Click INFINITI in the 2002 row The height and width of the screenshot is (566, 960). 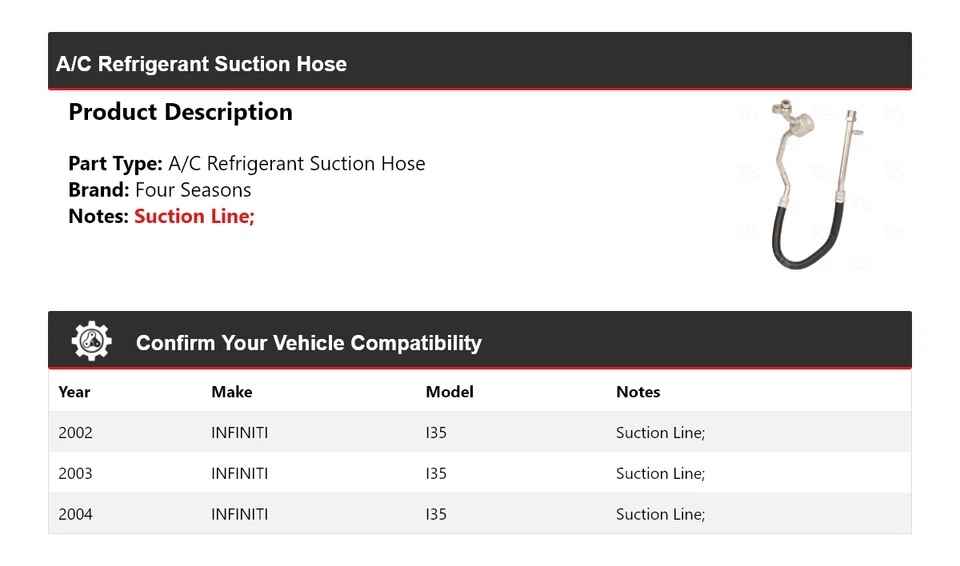[x=239, y=433]
